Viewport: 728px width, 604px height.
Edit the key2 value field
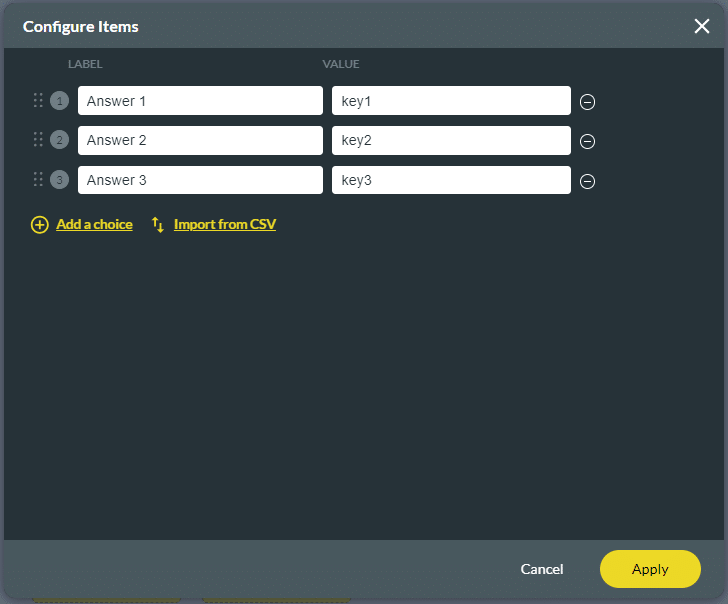451,140
